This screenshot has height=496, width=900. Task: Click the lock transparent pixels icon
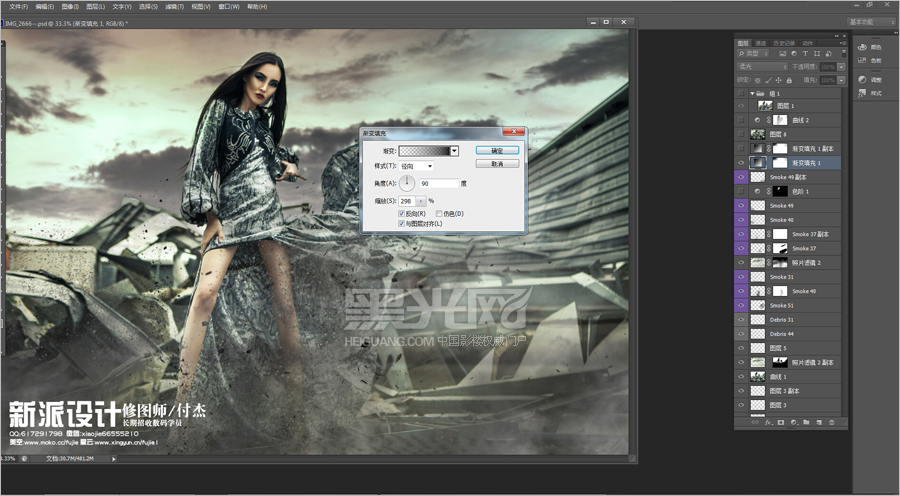click(758, 80)
